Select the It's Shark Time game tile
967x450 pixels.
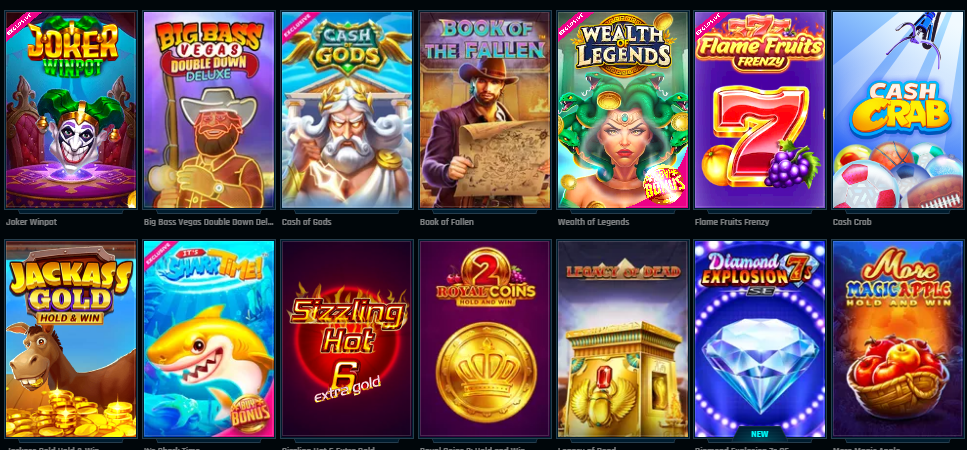click(209, 339)
